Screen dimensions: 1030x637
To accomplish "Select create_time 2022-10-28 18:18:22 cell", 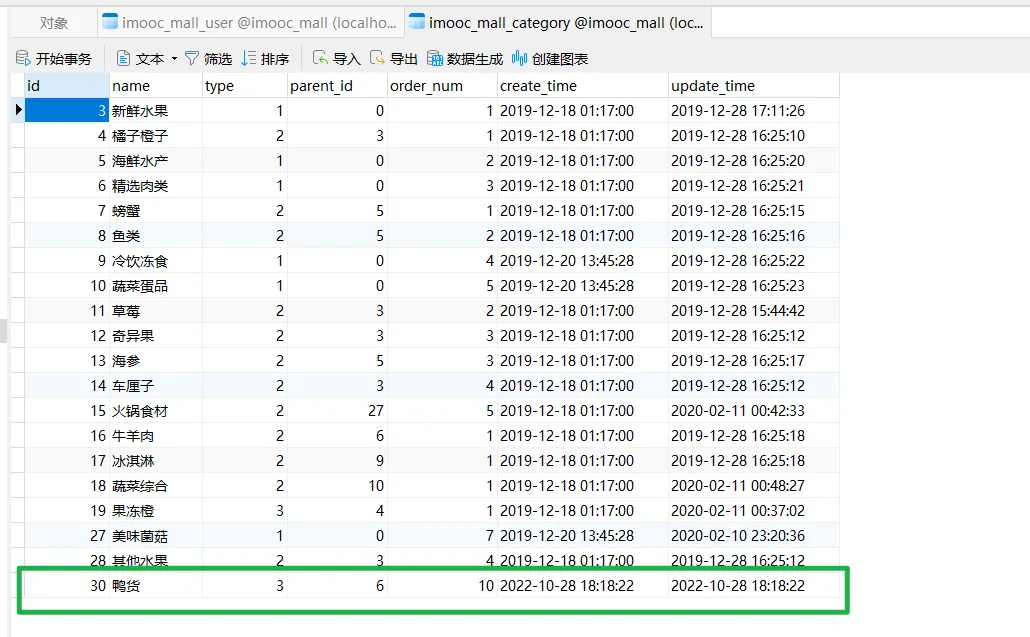I will click(583, 585).
